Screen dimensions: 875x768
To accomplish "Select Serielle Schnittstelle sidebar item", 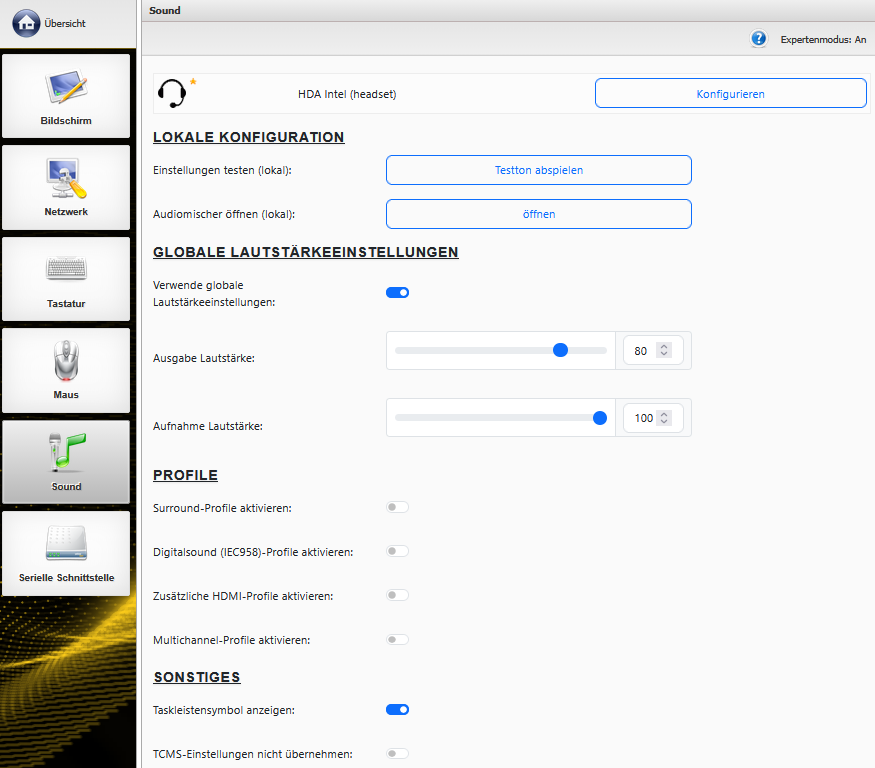I will point(66,553).
